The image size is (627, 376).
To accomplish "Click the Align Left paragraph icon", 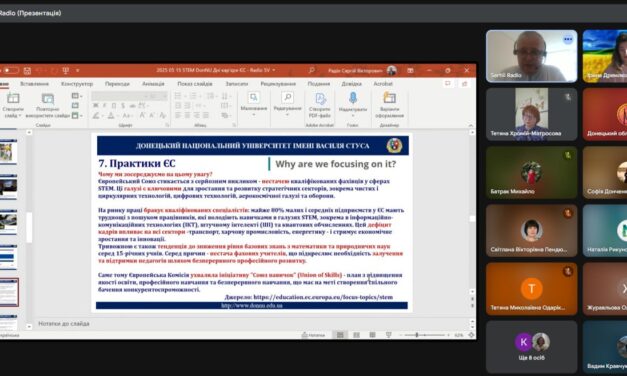I will click(178, 115).
